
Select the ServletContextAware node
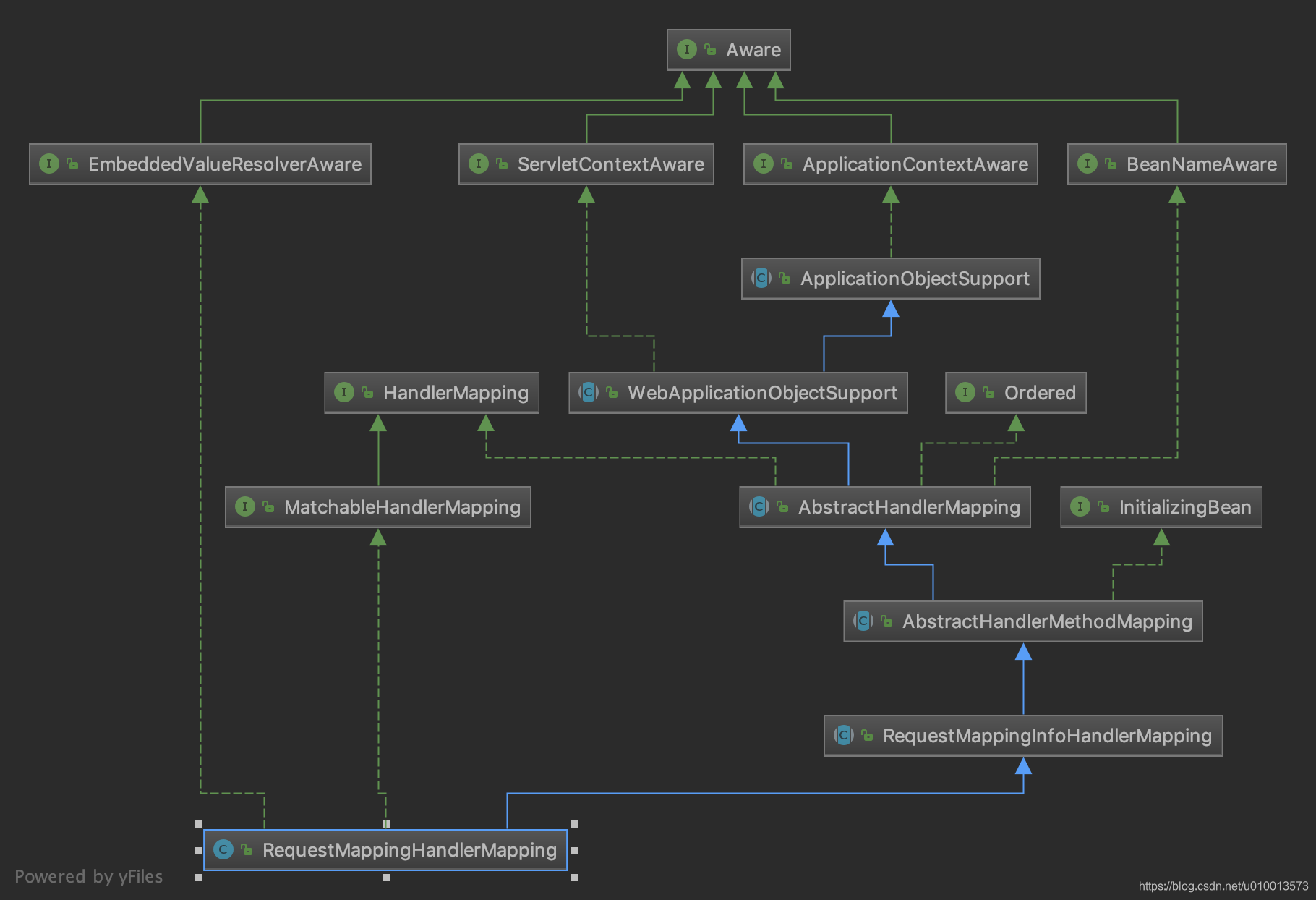tap(586, 164)
